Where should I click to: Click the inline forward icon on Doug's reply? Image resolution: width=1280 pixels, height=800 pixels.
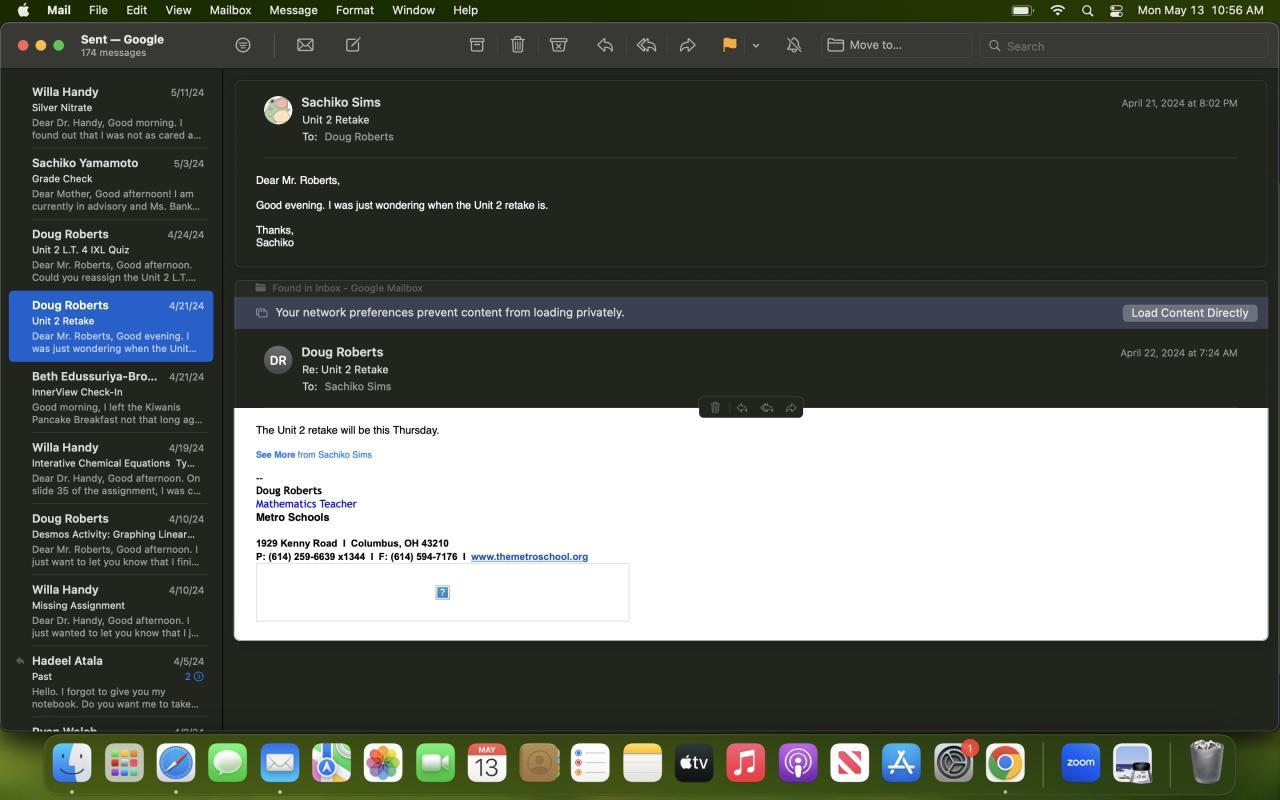[x=791, y=408]
